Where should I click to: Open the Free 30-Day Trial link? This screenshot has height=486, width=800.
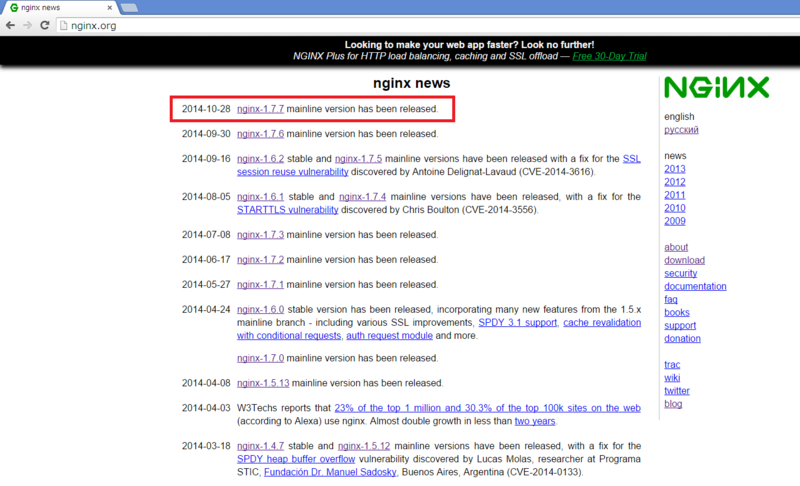coord(609,56)
